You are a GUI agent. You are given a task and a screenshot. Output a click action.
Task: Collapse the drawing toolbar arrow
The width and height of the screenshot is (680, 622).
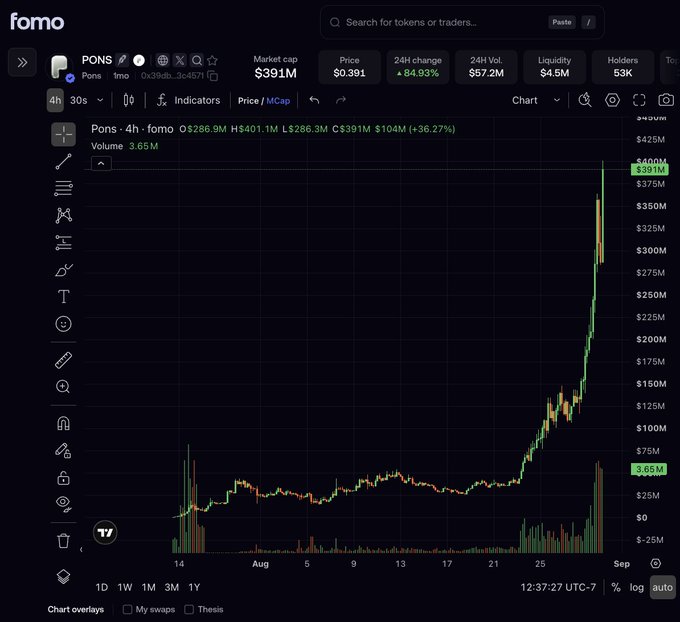81,550
